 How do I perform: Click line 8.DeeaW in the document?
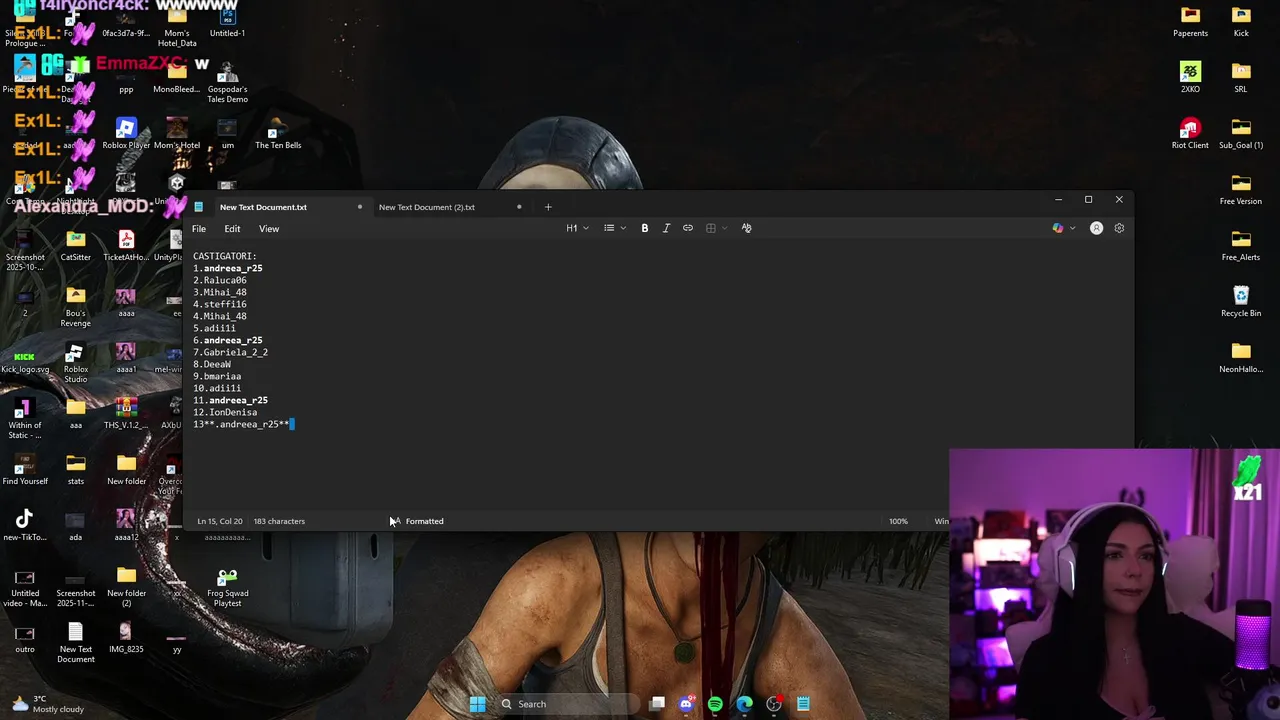[x=212, y=364]
